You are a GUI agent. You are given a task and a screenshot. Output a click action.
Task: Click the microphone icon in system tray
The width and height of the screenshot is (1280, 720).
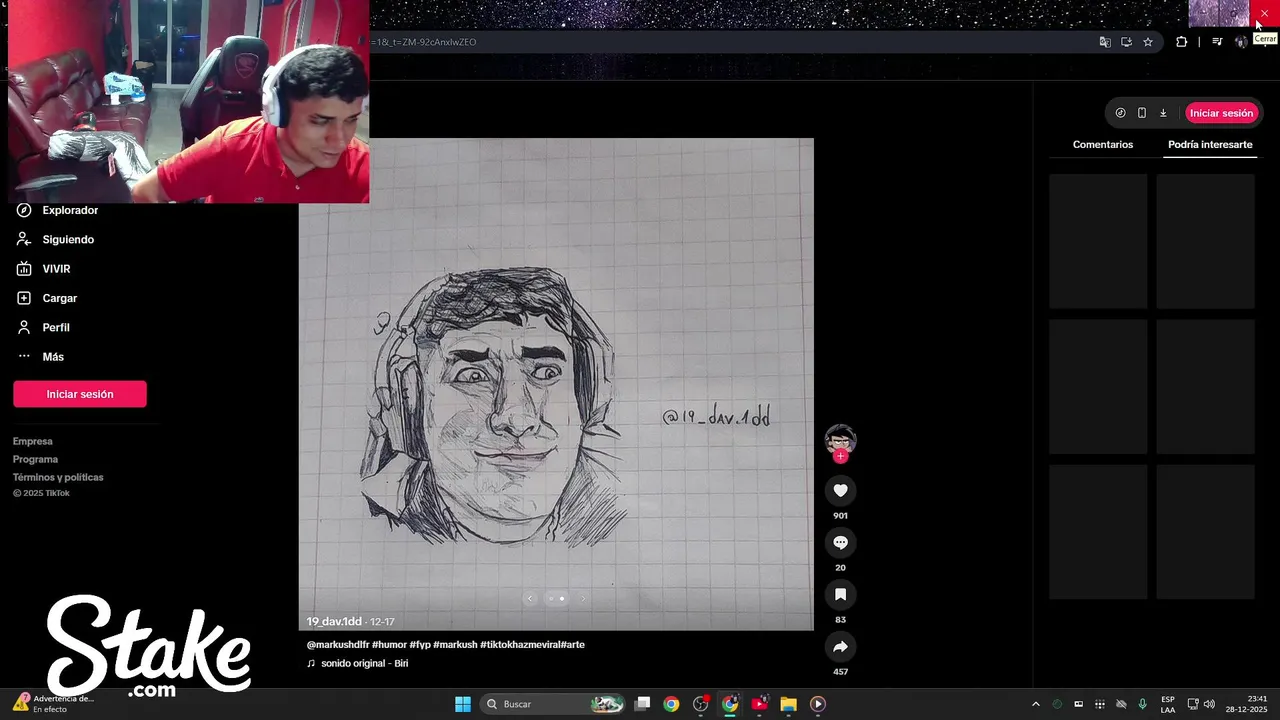tap(1142, 704)
